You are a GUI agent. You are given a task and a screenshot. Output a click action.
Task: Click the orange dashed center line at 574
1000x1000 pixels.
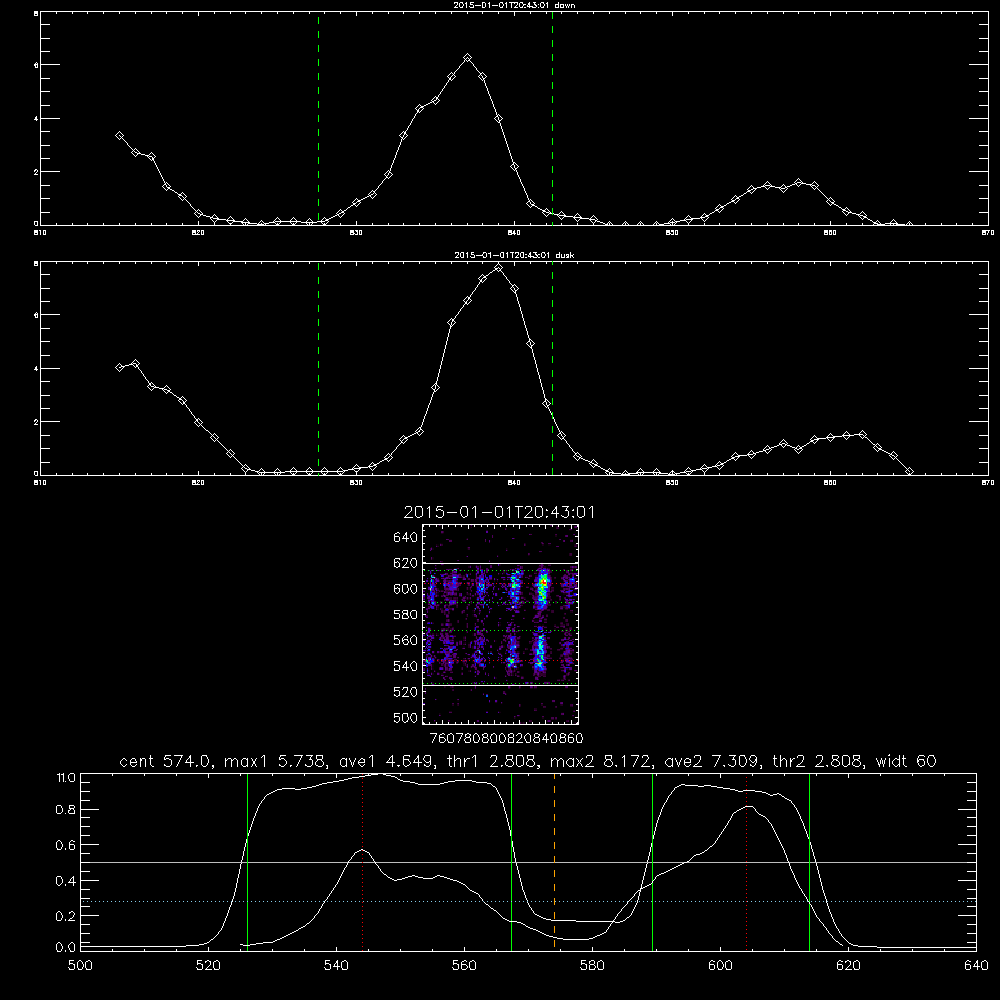tap(554, 861)
